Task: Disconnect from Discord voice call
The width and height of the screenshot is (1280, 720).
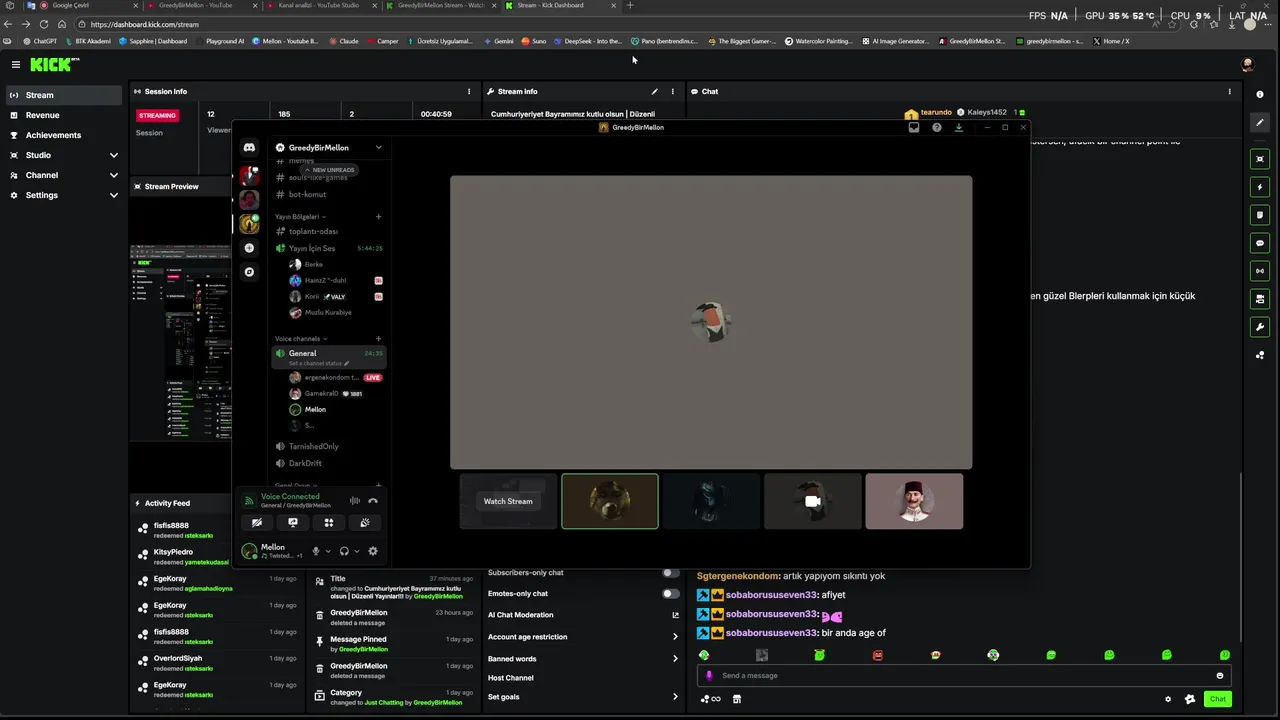Action: click(x=373, y=501)
